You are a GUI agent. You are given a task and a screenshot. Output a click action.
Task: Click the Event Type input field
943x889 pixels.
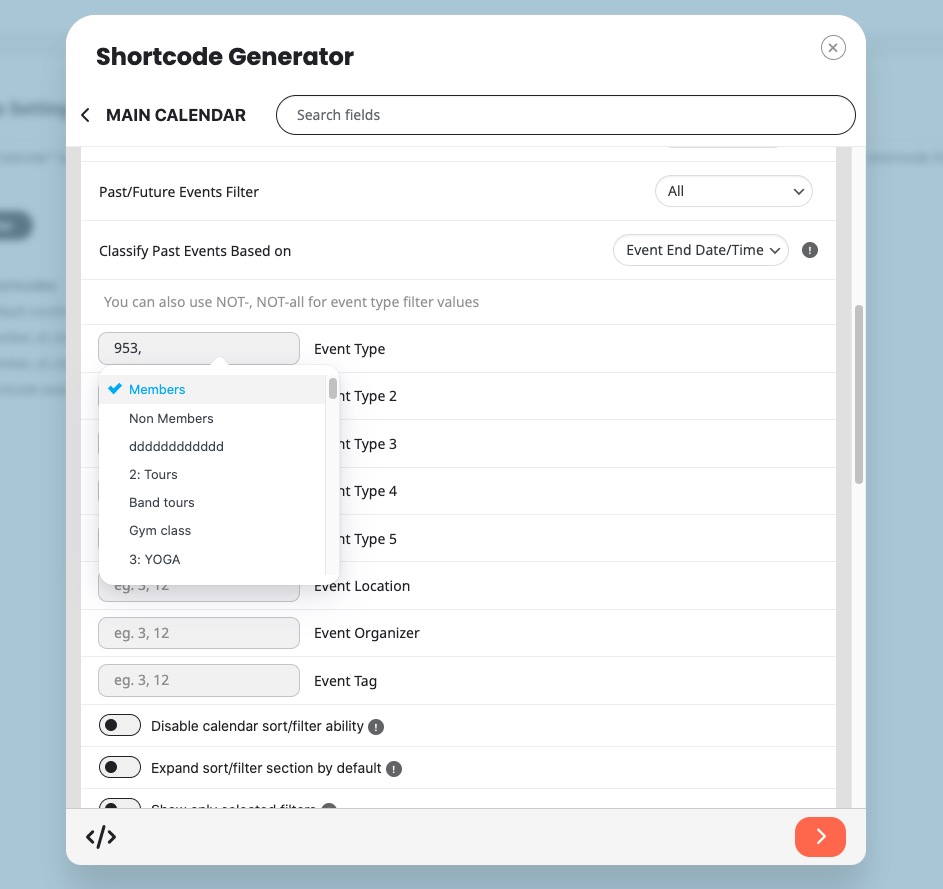click(199, 349)
